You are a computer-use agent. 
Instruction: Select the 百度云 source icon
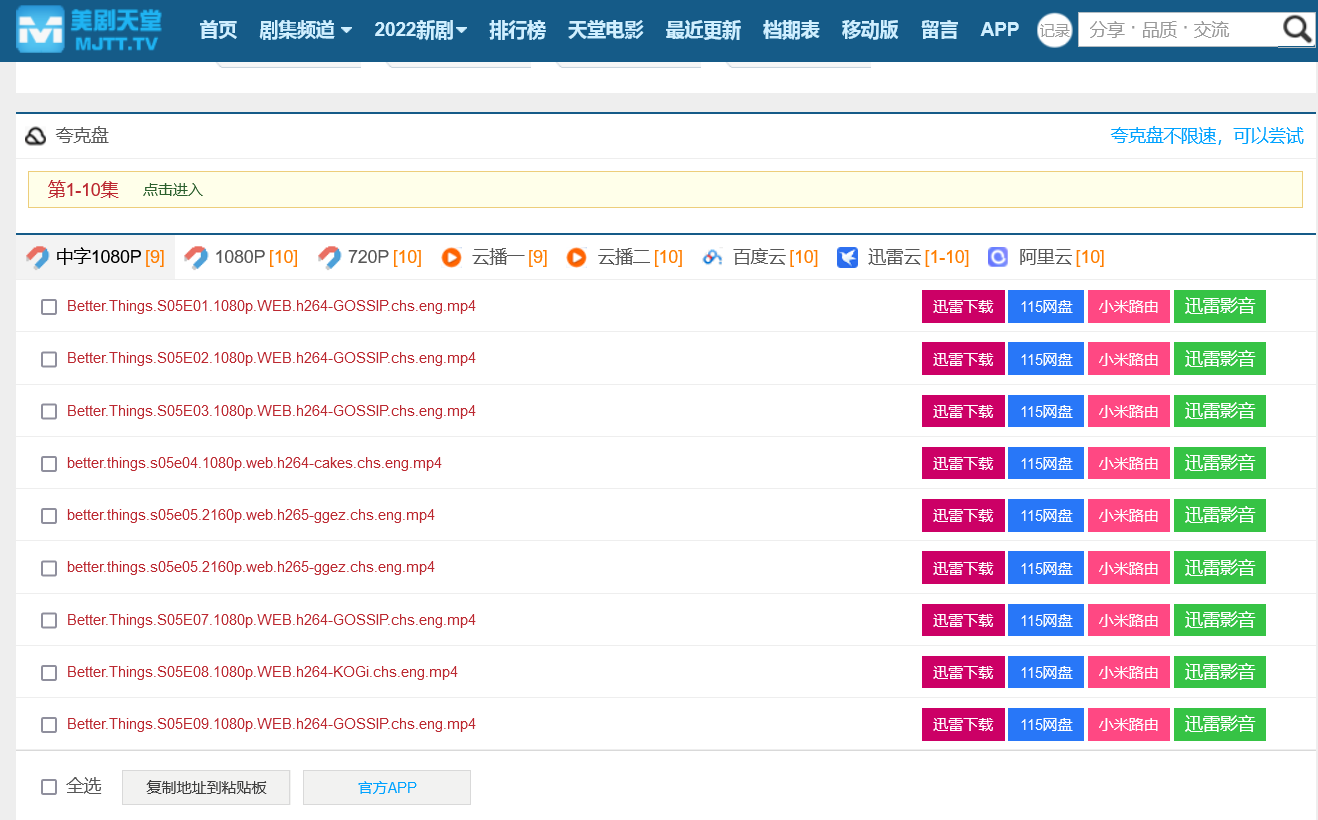712,257
